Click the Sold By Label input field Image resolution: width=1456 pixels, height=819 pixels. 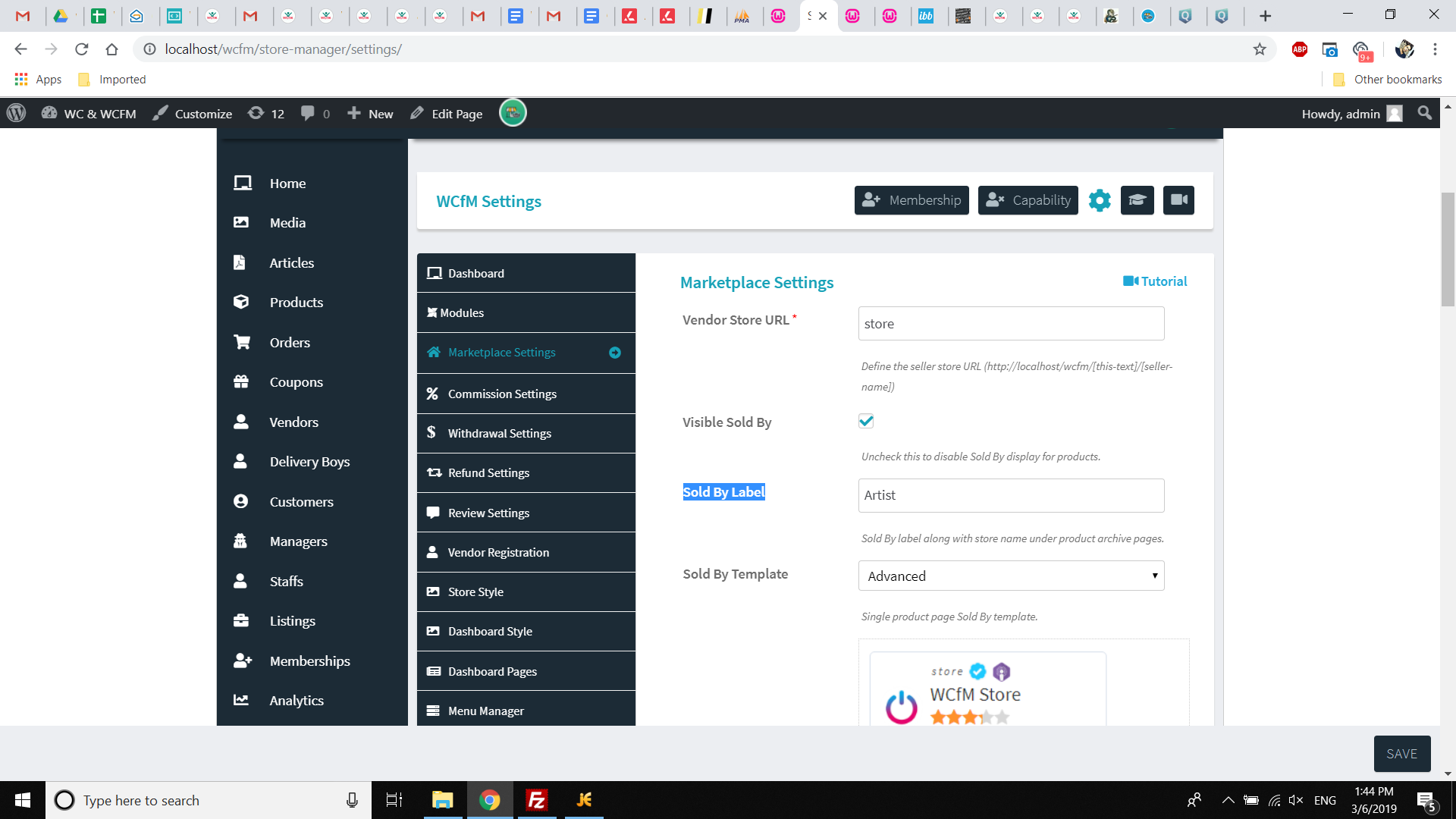pos(1011,495)
